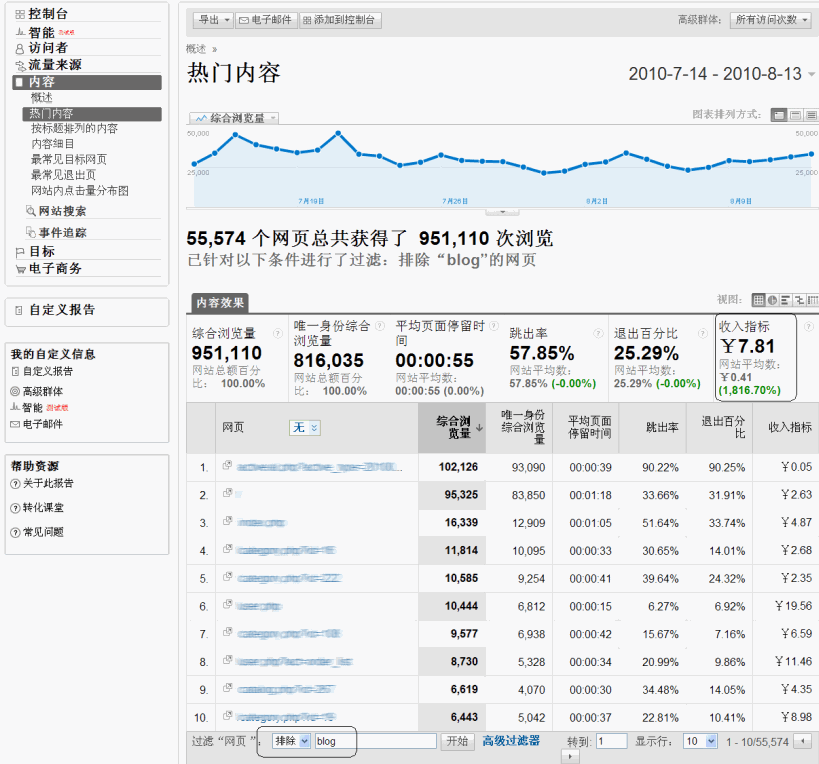The image size is (819, 764).
Task: Open 流量来源 in the sidebar menu
Action: (55, 64)
